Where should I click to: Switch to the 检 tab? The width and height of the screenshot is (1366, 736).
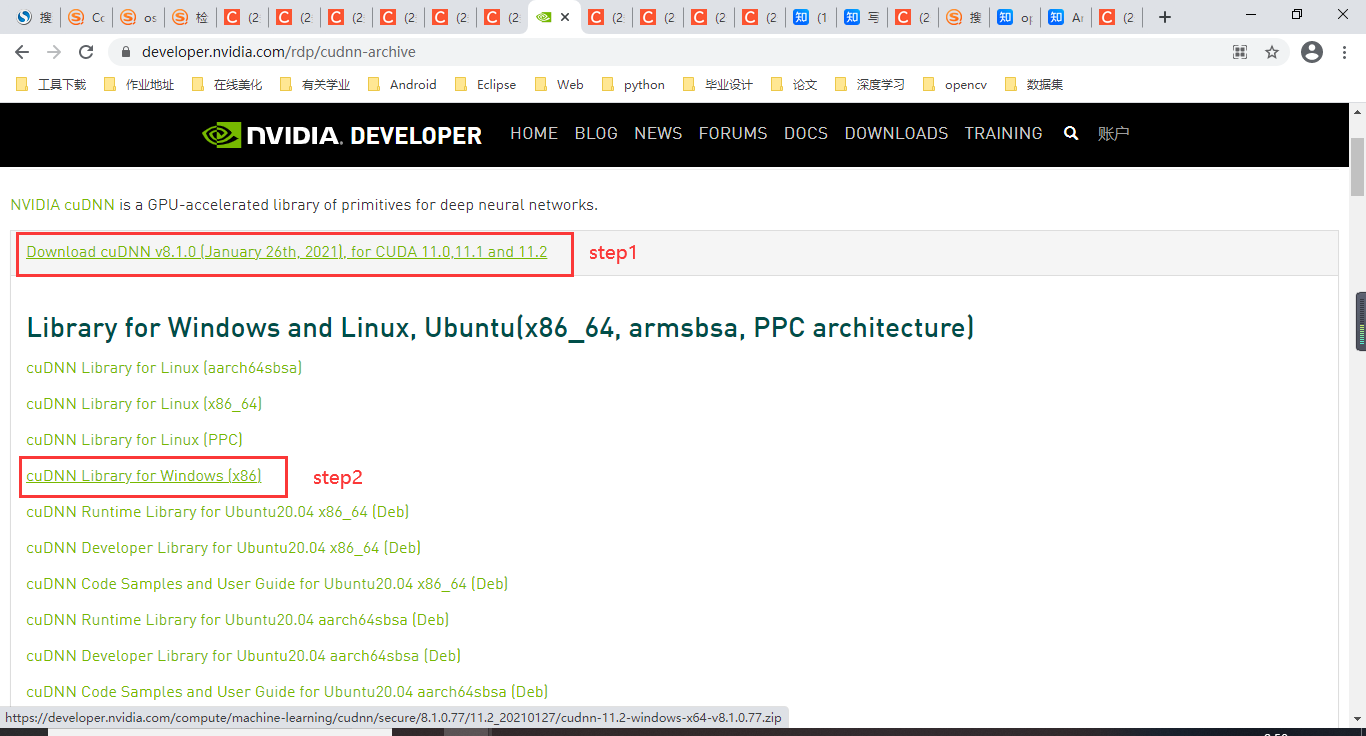tap(190, 17)
